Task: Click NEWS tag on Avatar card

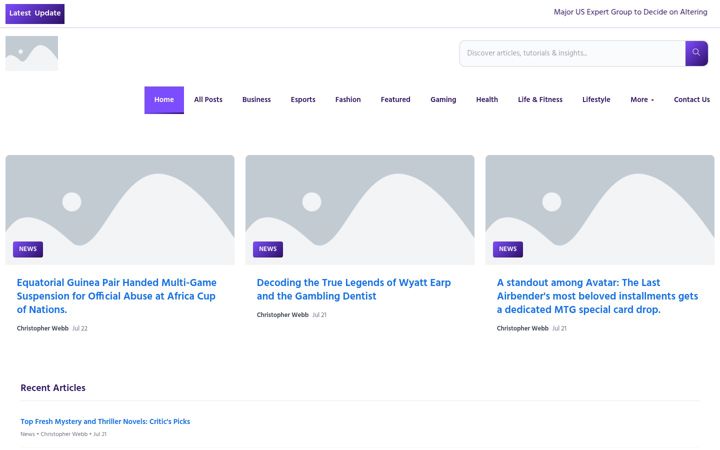Action: pyautogui.click(x=508, y=249)
